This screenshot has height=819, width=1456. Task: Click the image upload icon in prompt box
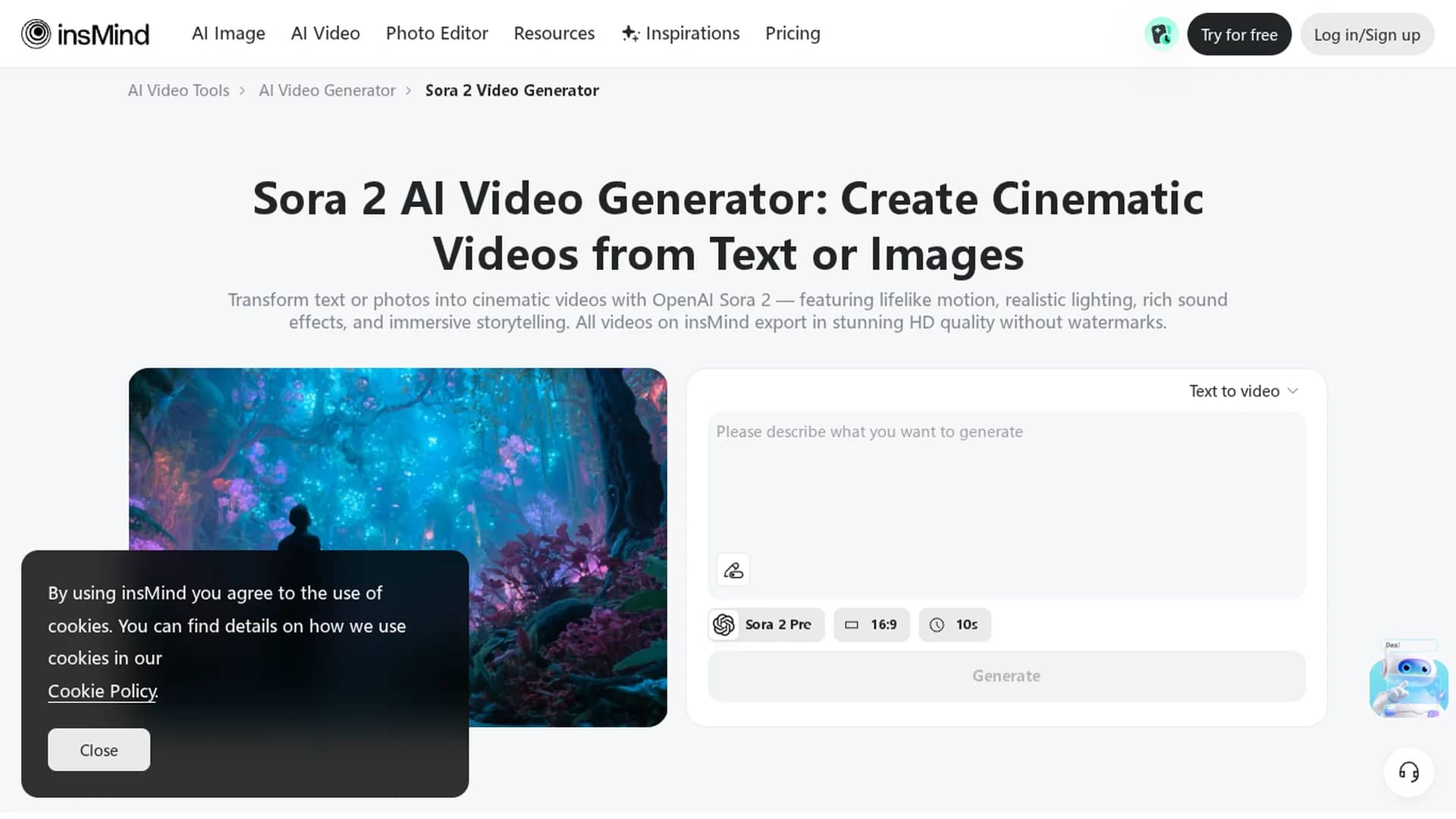point(733,570)
